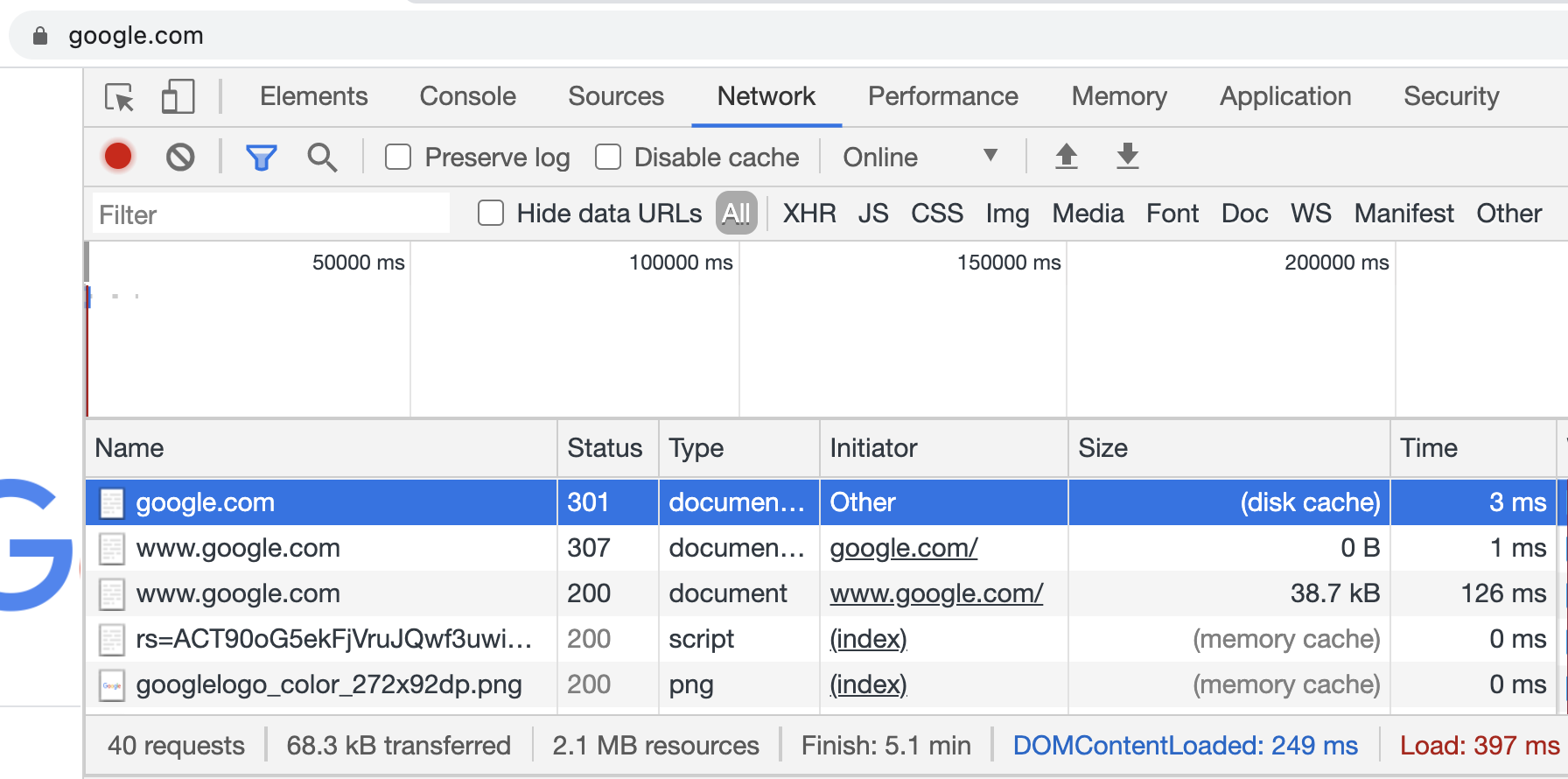Image resolution: width=1568 pixels, height=779 pixels.
Task: Click the googlelogo png thumbnail icon
Action: point(112,684)
